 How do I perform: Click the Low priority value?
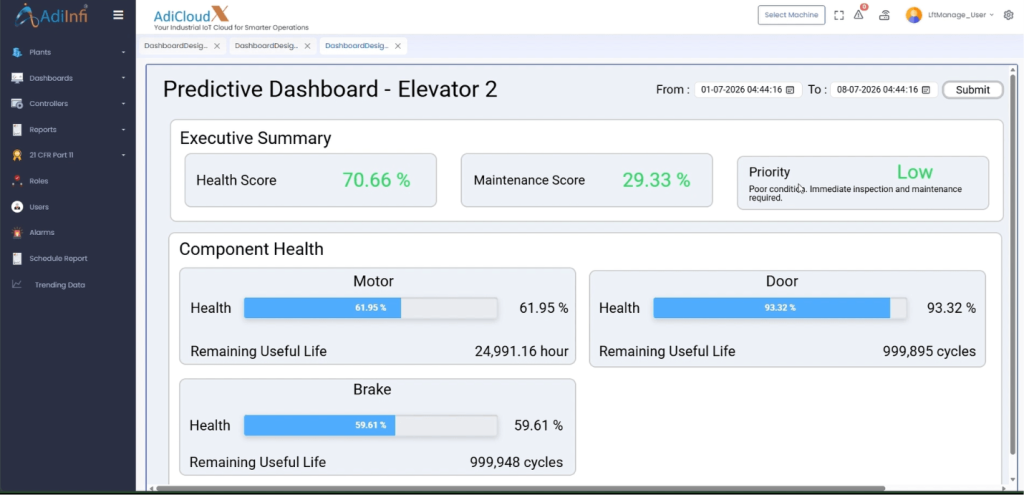[x=914, y=172]
